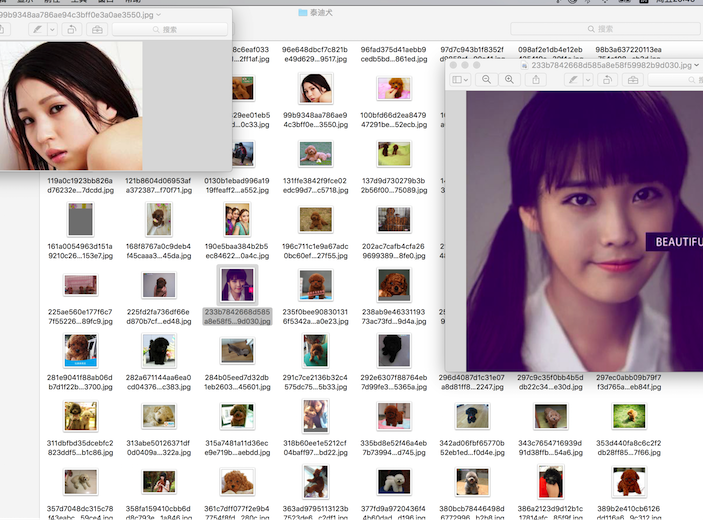The image size is (703, 520).
Task: Select thumbnail 363ad9795113123b in Finder
Action: (316, 481)
